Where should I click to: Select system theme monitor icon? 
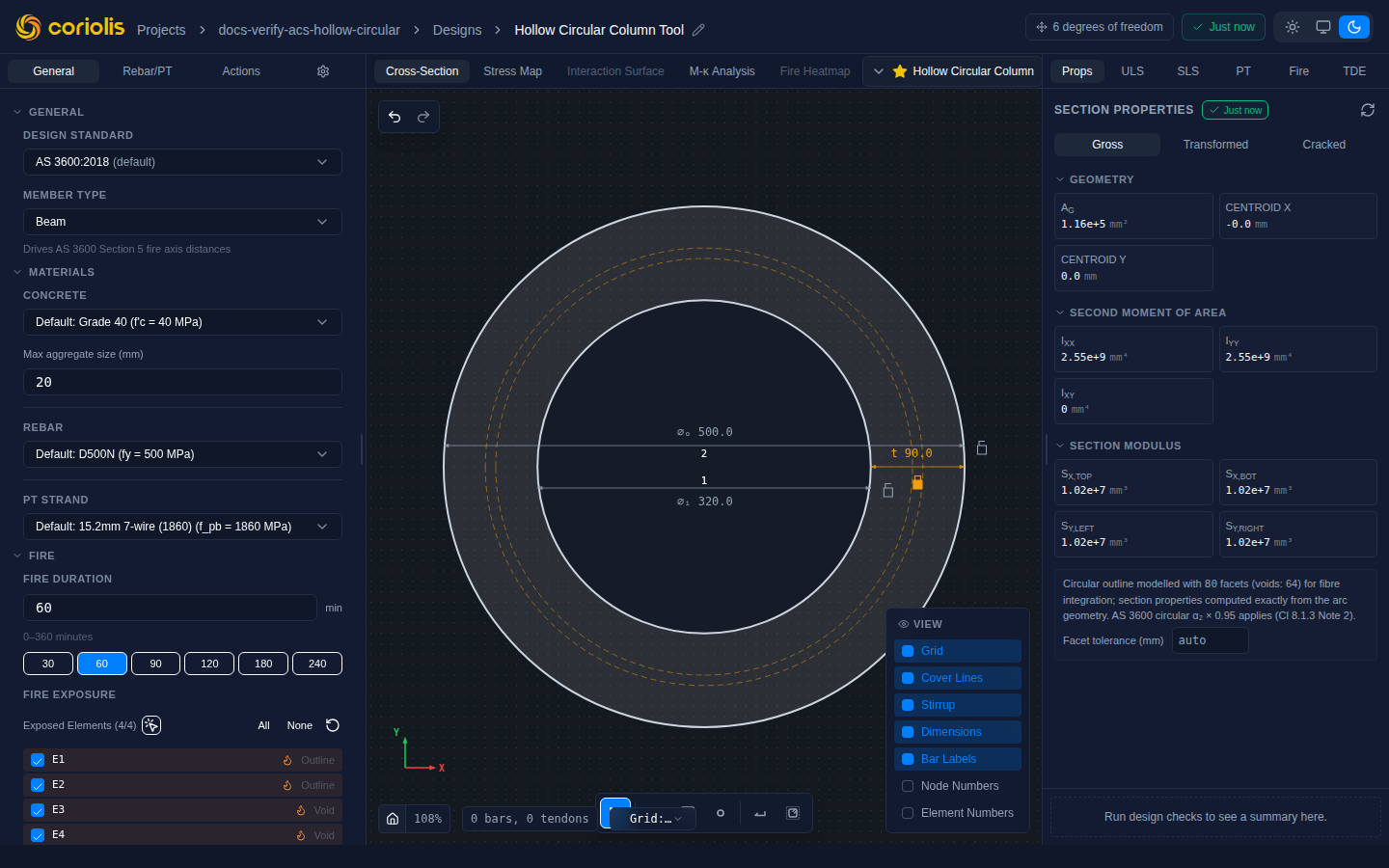1323,27
